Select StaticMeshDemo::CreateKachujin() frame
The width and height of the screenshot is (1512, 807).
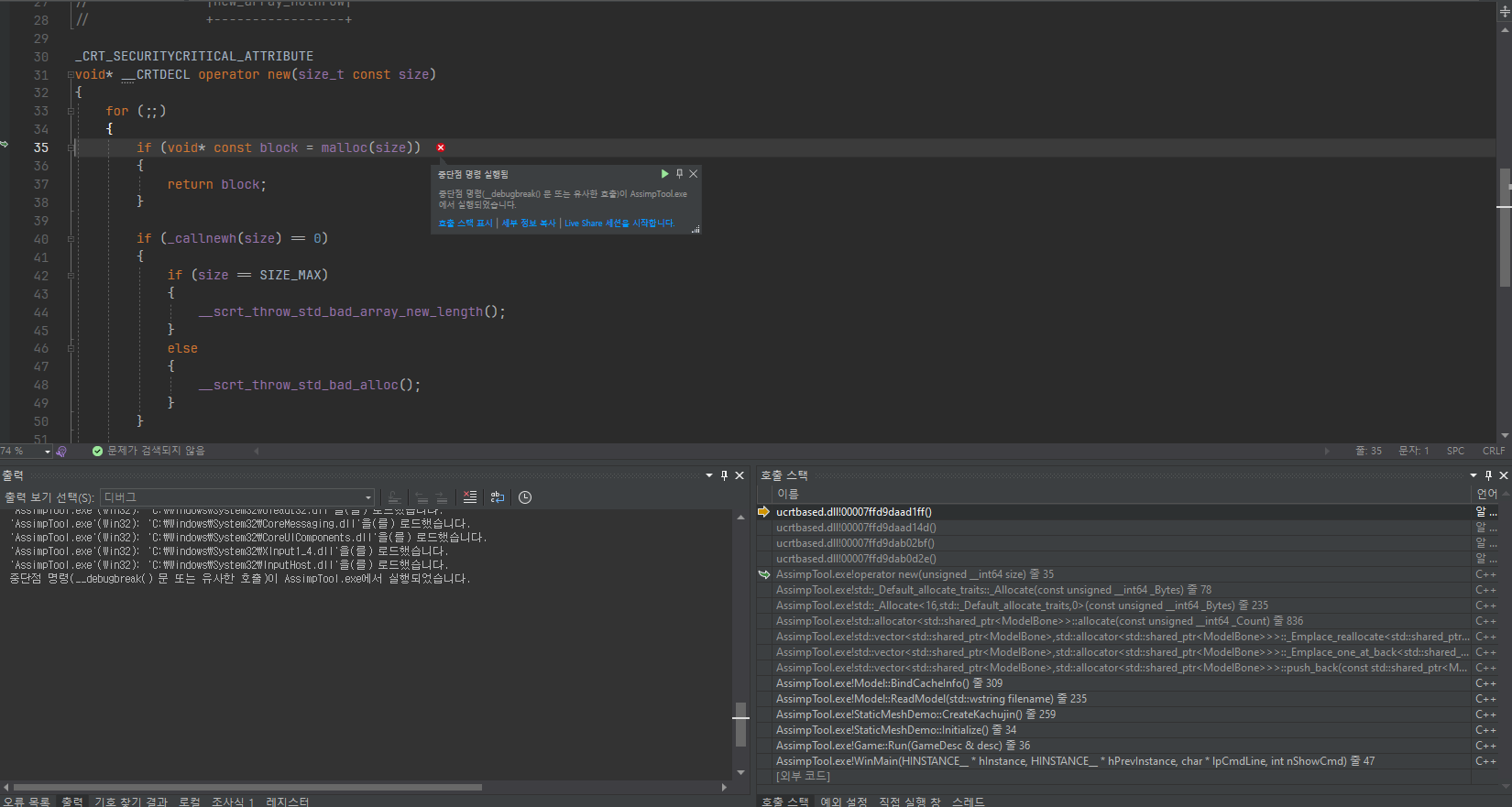click(x=1123, y=714)
